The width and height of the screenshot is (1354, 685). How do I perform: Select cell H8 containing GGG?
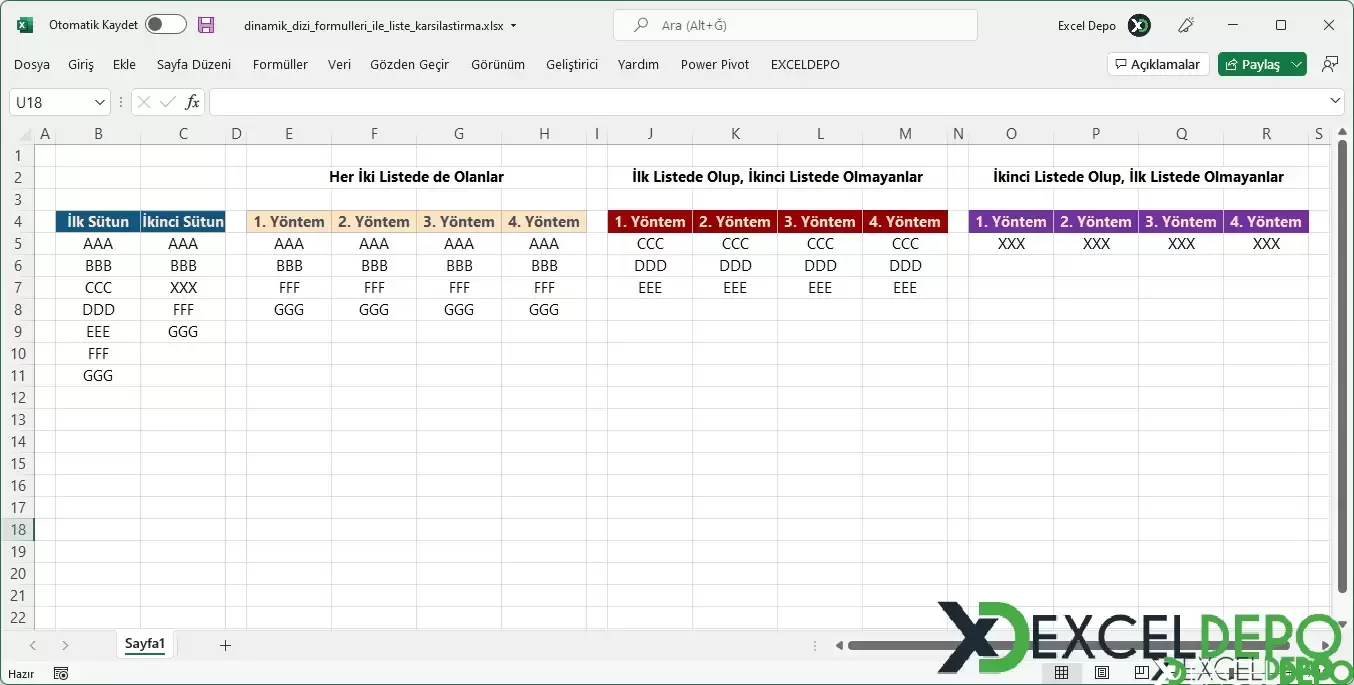click(544, 310)
